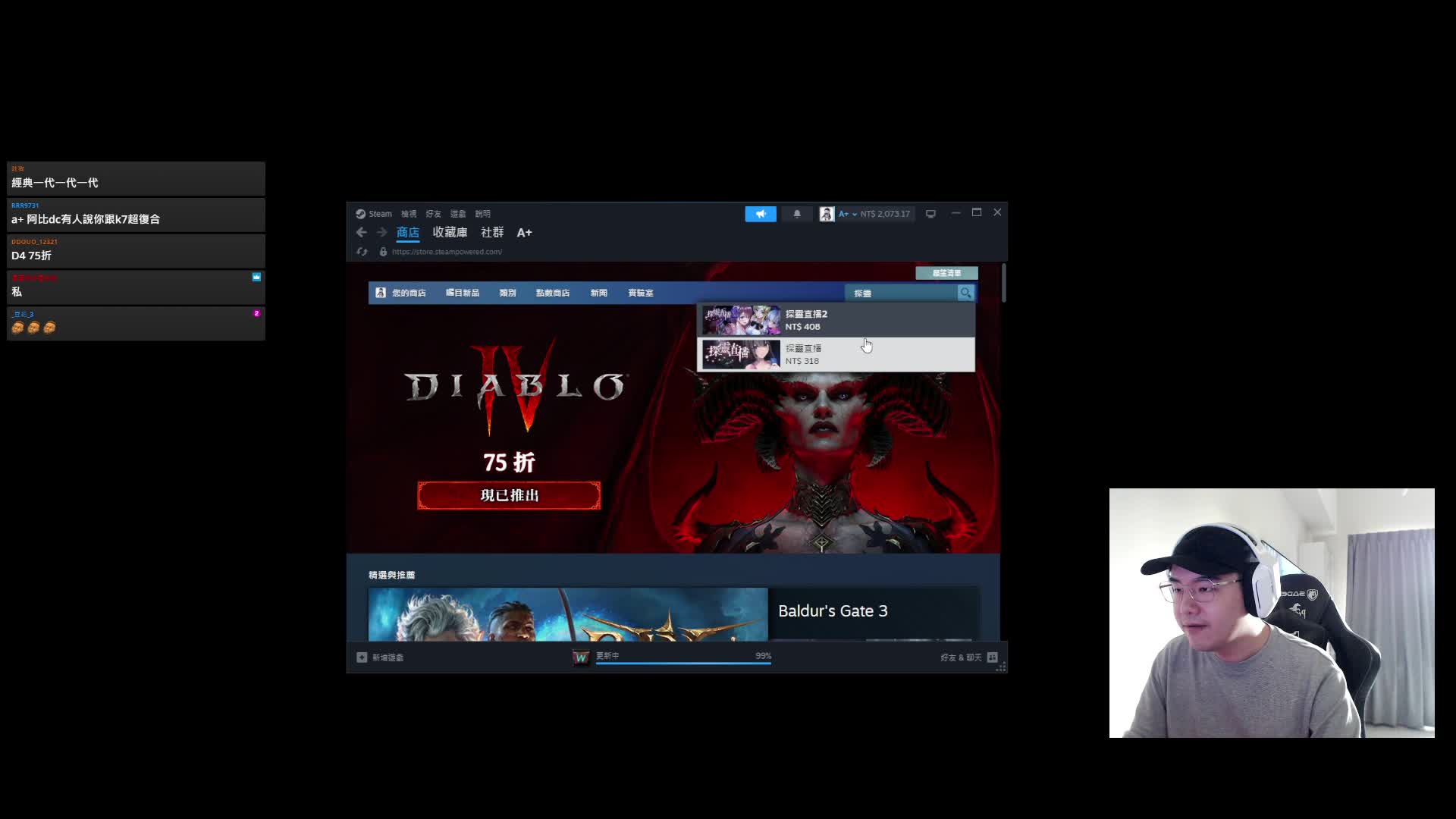Open 好友 & 聊天 (Friends & Chat)

961,657
